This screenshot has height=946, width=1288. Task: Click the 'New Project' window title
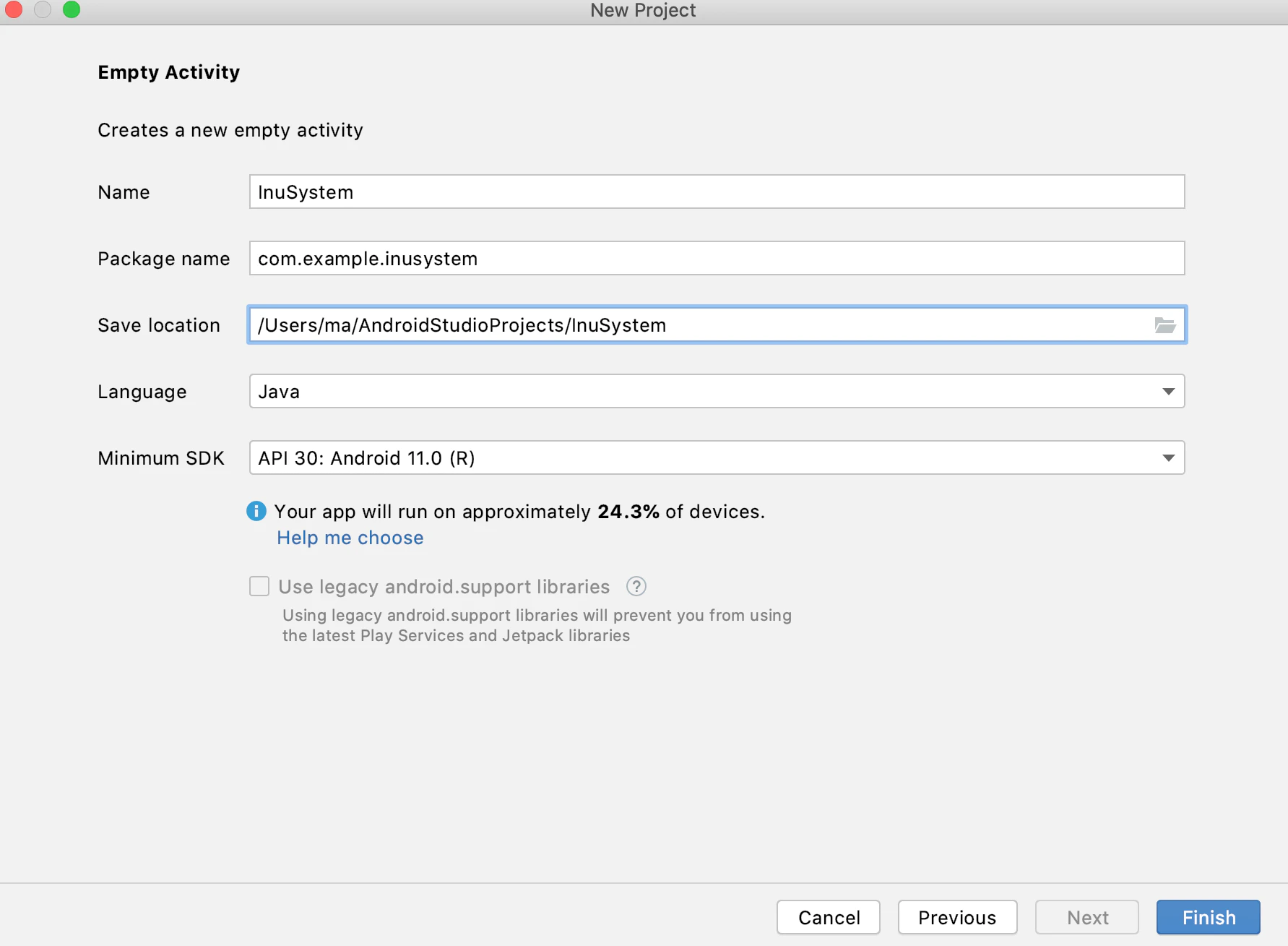coord(643,10)
